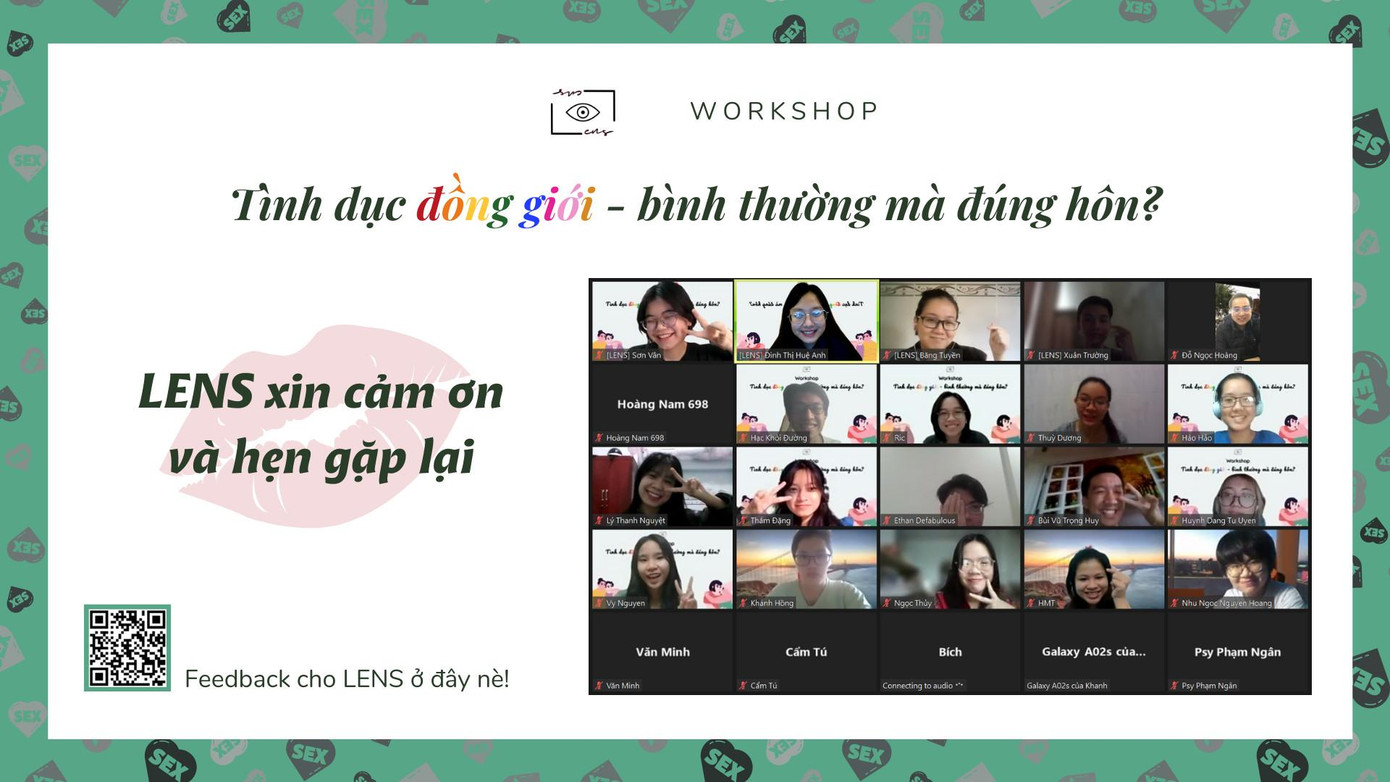Unmute Băng Tuyền's microphone
Viewport: 1390px width, 782px height.
point(886,353)
